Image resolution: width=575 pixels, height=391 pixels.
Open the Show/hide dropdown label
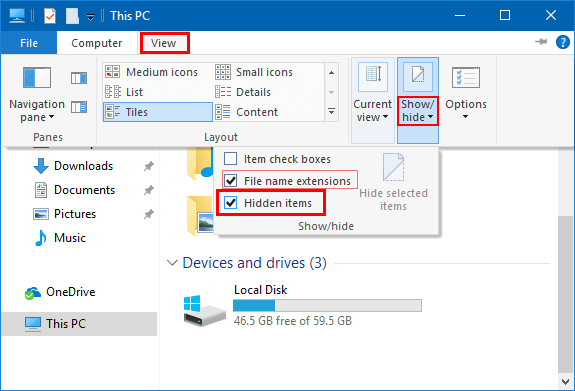point(418,110)
